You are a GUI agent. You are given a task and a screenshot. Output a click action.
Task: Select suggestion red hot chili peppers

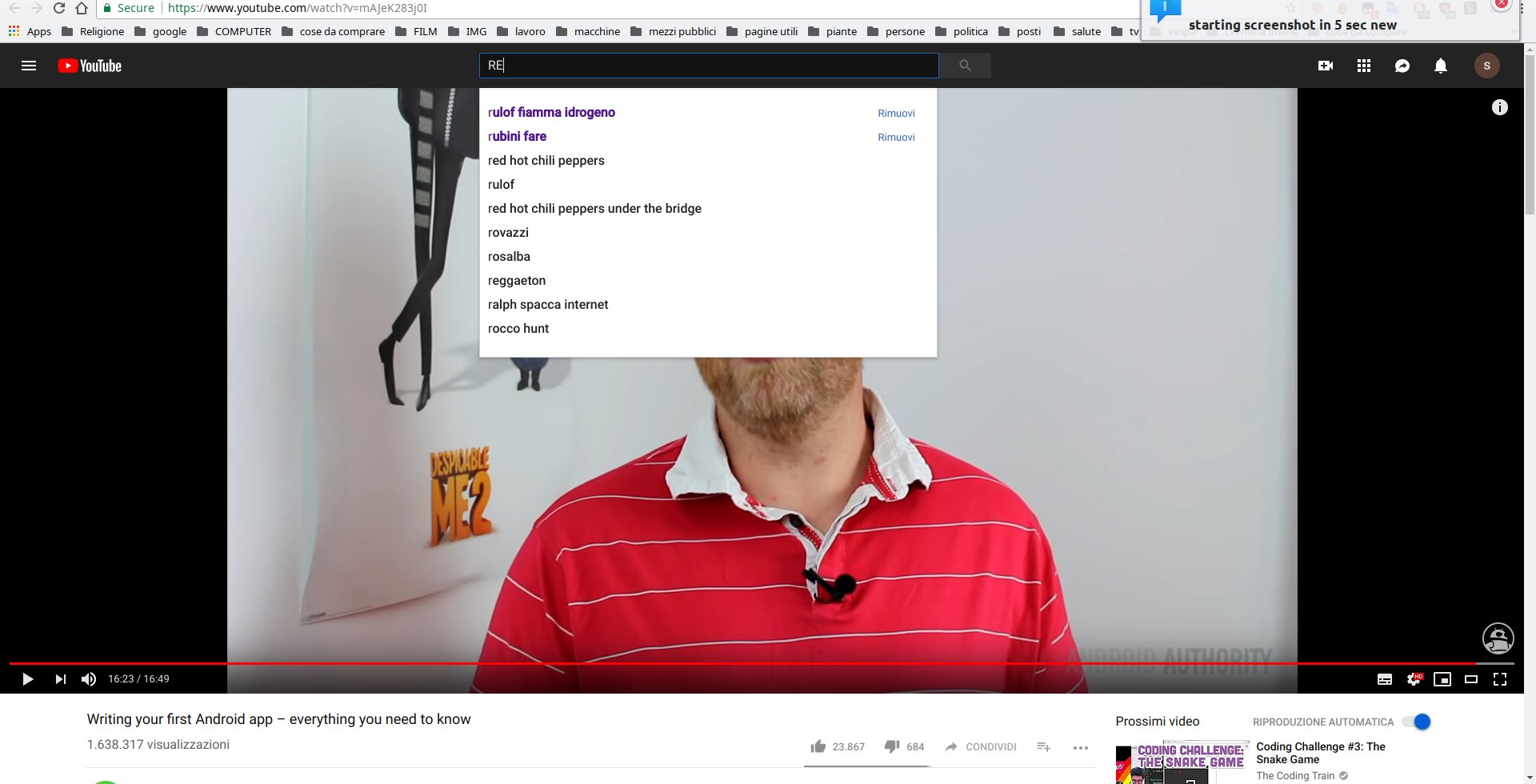546,161
